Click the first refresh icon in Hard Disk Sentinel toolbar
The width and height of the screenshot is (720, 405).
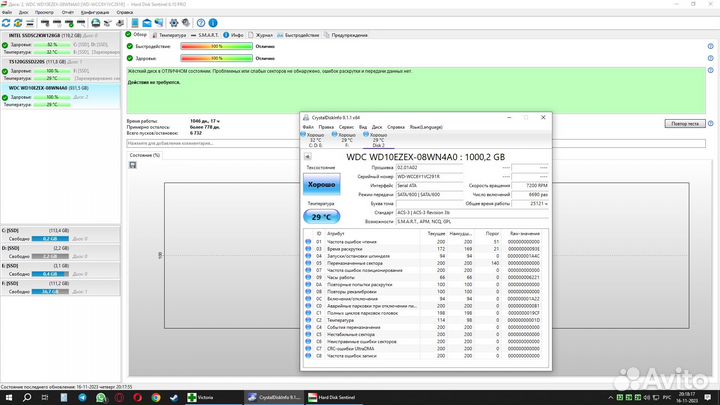(x=6, y=22)
